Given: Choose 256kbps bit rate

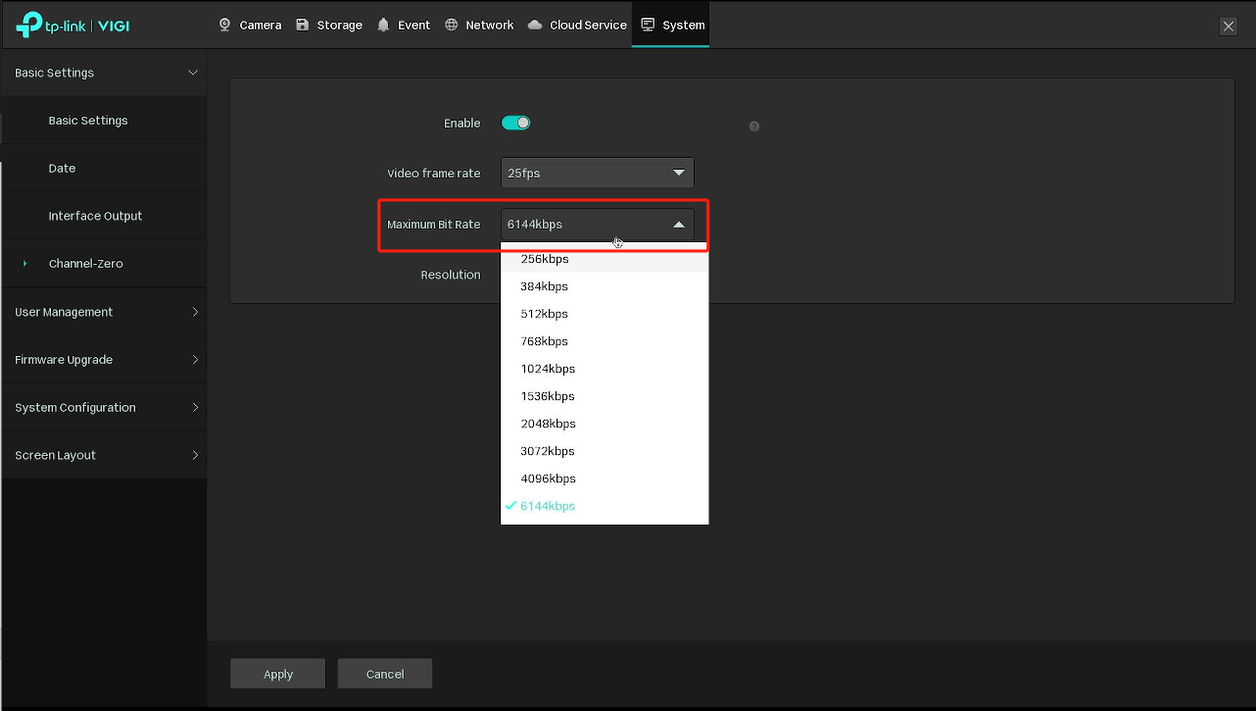Looking at the screenshot, I should click(x=605, y=259).
